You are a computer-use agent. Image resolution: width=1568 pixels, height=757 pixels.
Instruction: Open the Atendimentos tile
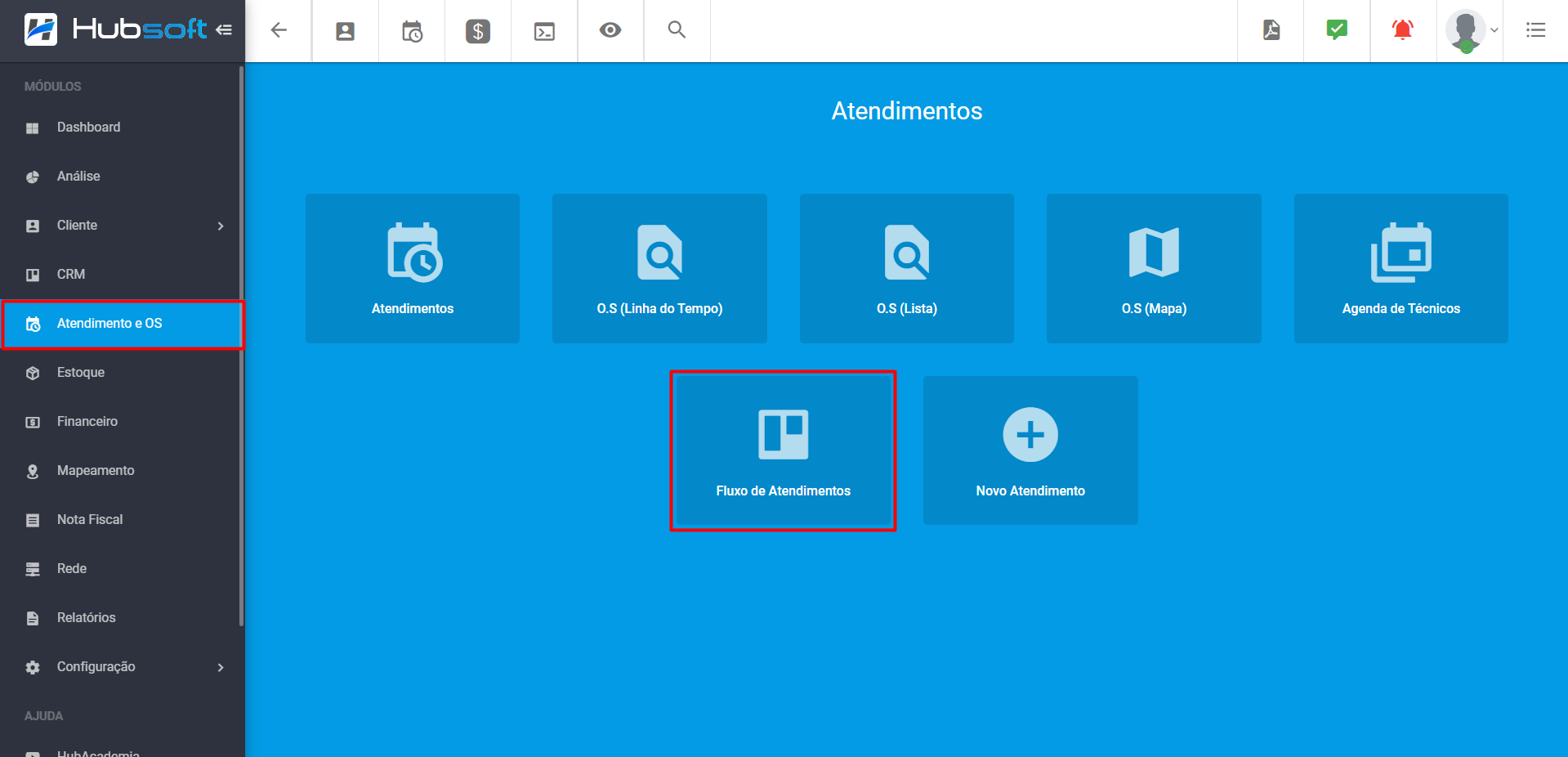tap(413, 268)
